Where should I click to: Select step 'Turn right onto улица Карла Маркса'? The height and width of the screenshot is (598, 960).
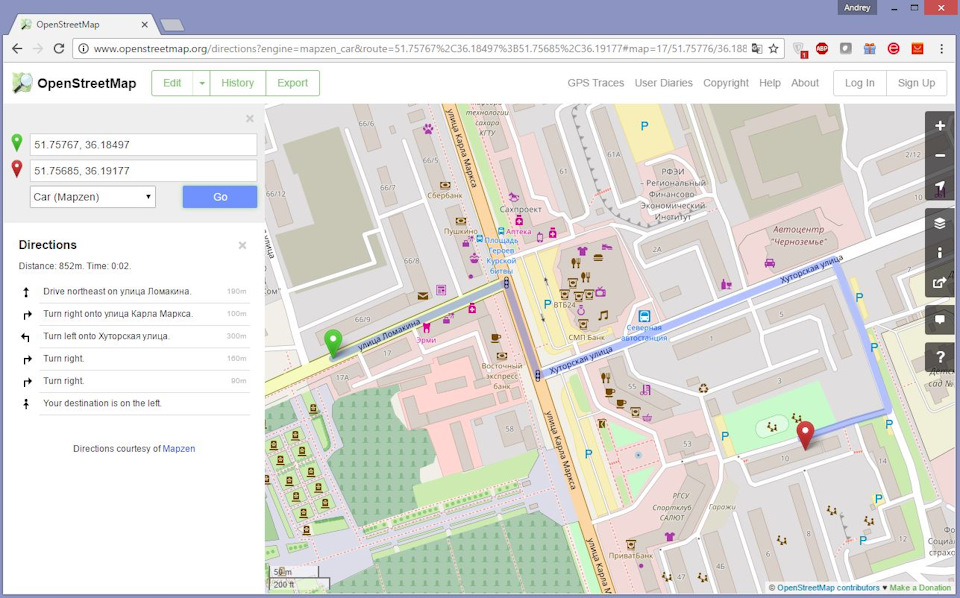tap(134, 314)
